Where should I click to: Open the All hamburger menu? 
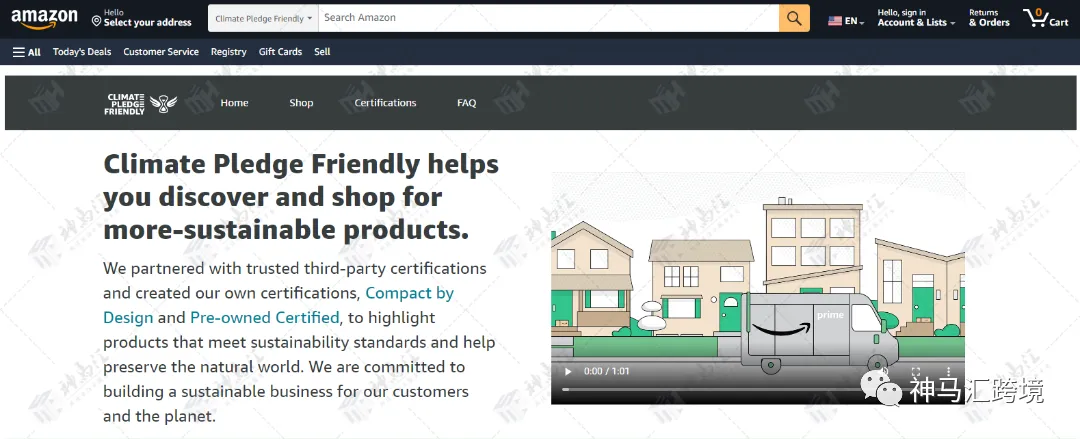point(27,52)
